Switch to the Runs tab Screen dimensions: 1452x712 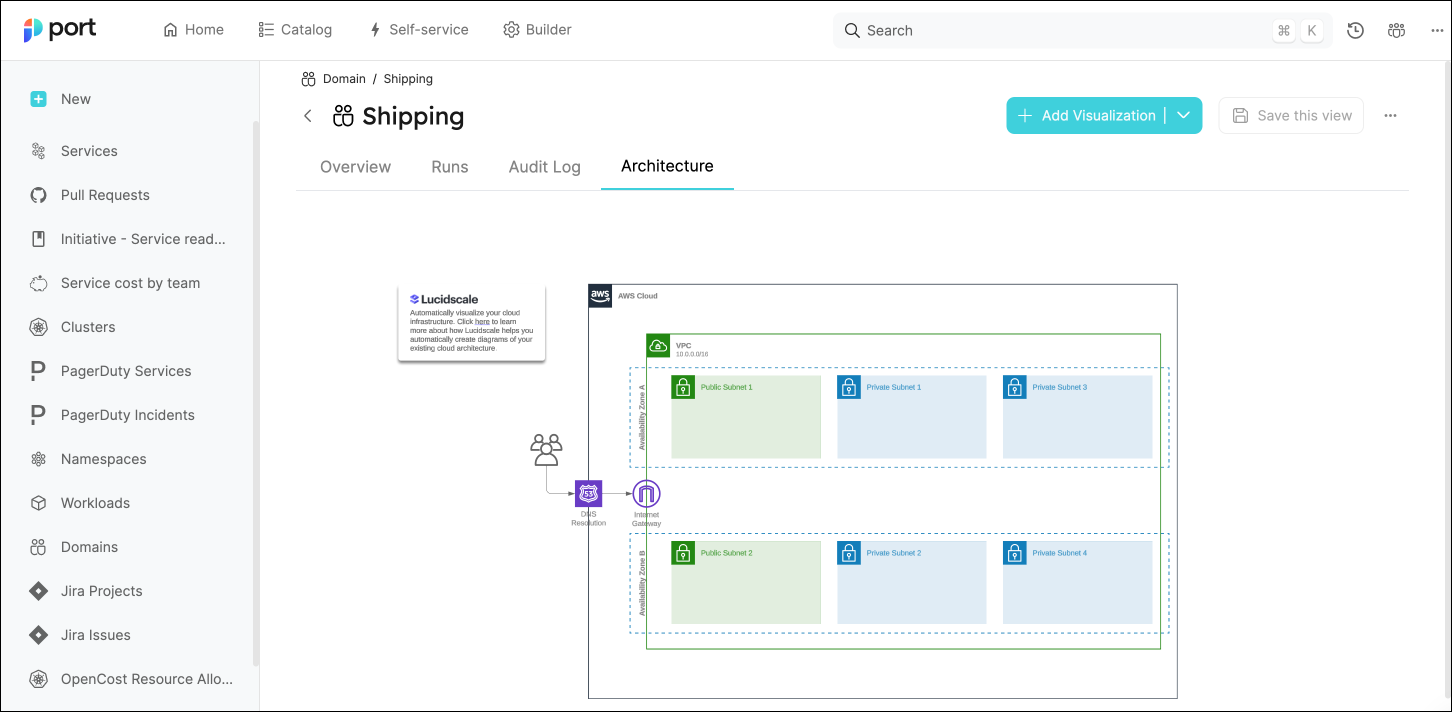pos(449,167)
